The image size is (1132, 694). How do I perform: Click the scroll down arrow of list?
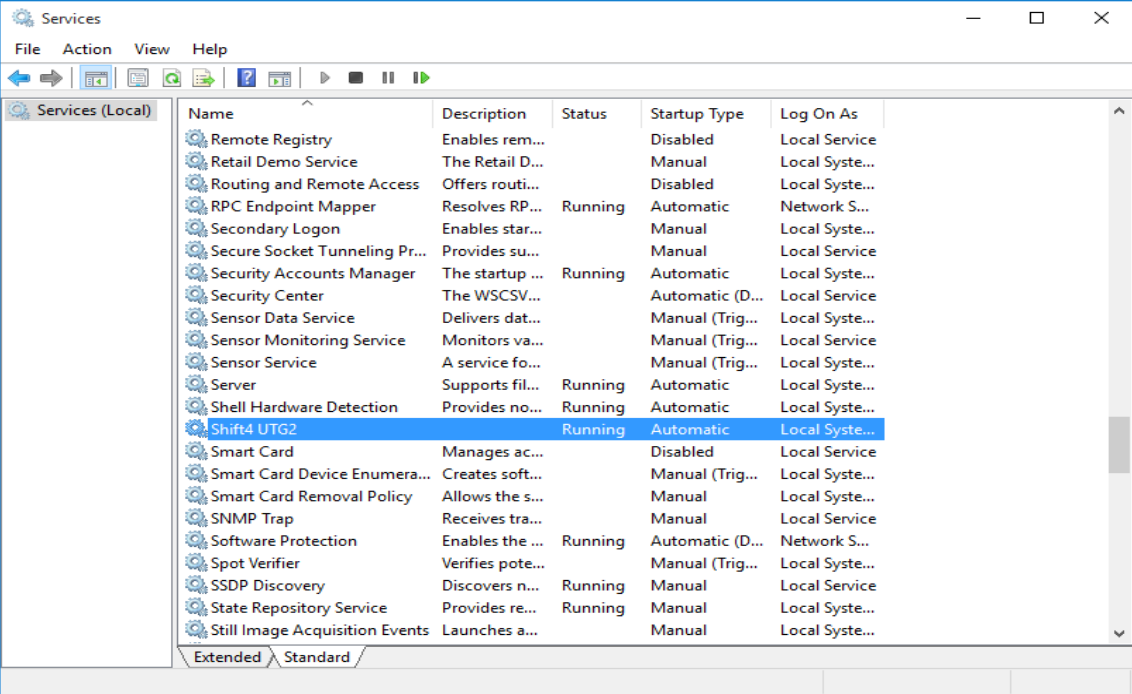coord(1119,633)
